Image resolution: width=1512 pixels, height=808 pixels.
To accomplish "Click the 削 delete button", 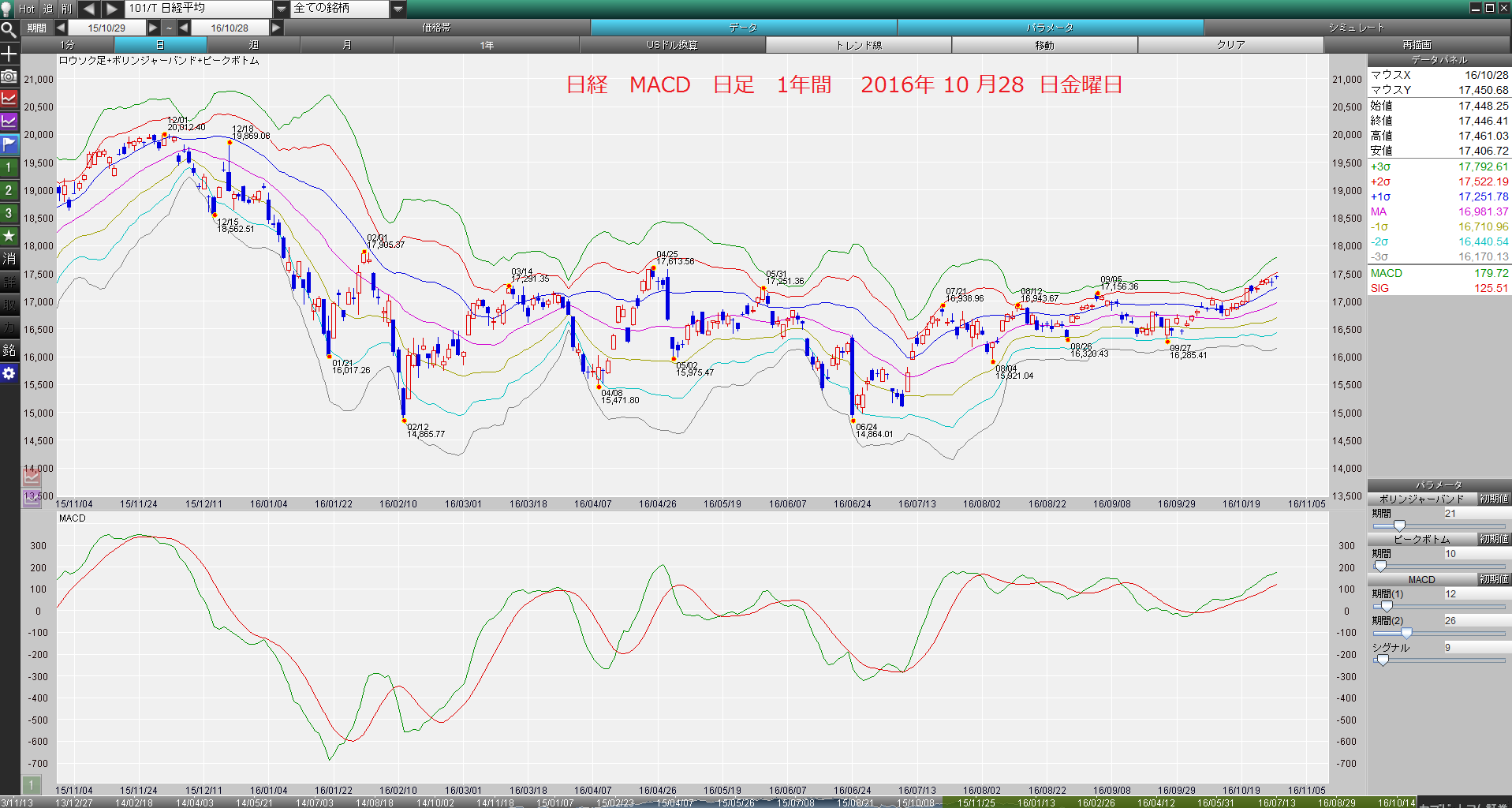I will tap(67, 9).
